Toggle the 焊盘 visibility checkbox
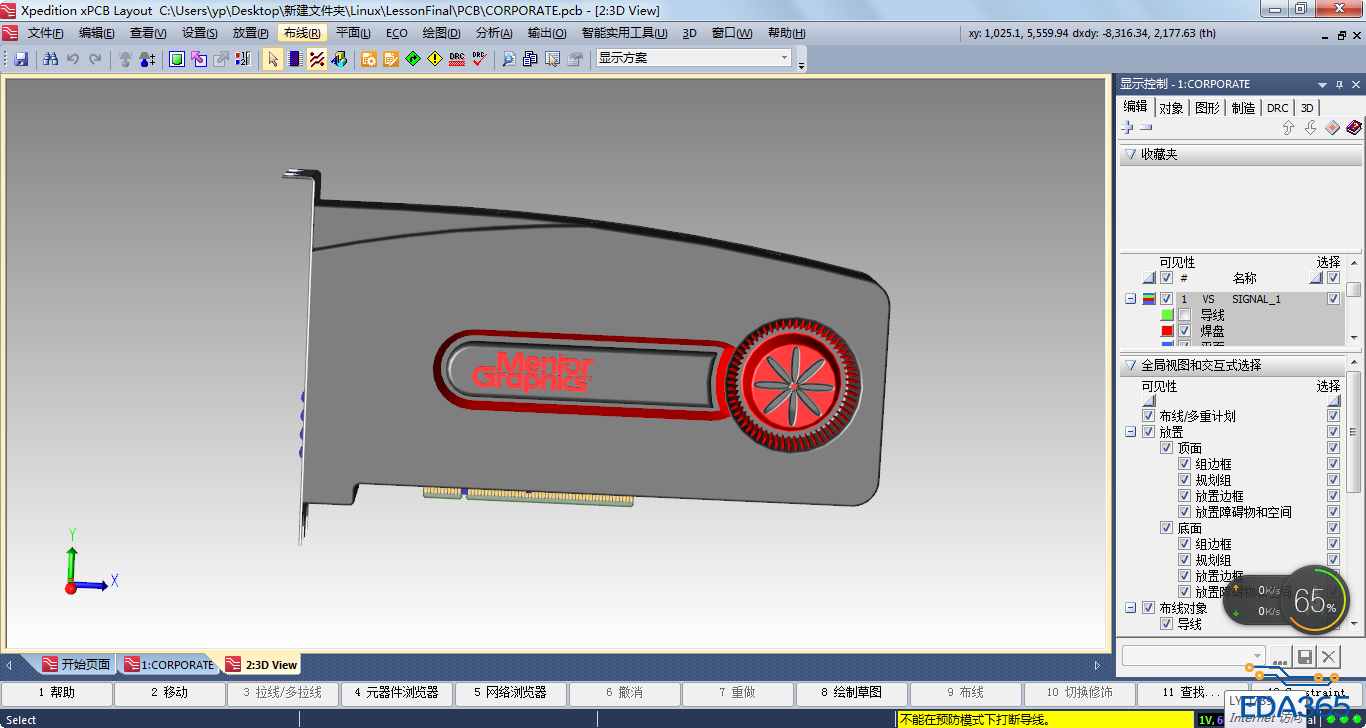This screenshot has height=728, width=1366. point(1184,331)
